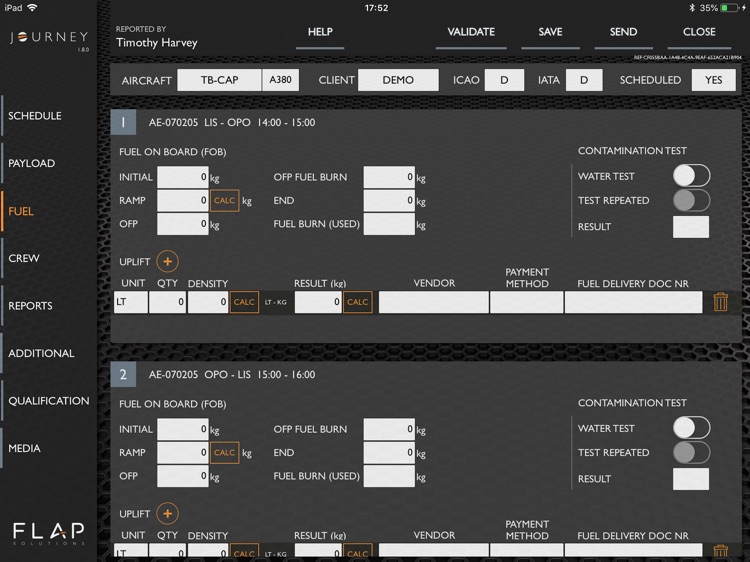750x562 pixels.
Task: Tap reporter name Timothy Harvey
Action: 156,43
